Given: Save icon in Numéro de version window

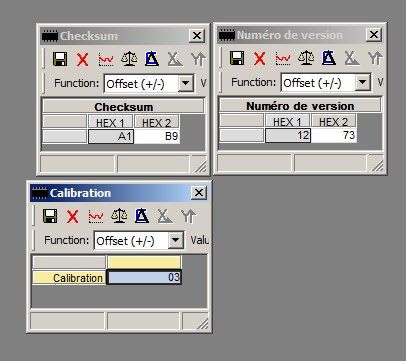Looking at the screenshot, I should tap(237, 58).
